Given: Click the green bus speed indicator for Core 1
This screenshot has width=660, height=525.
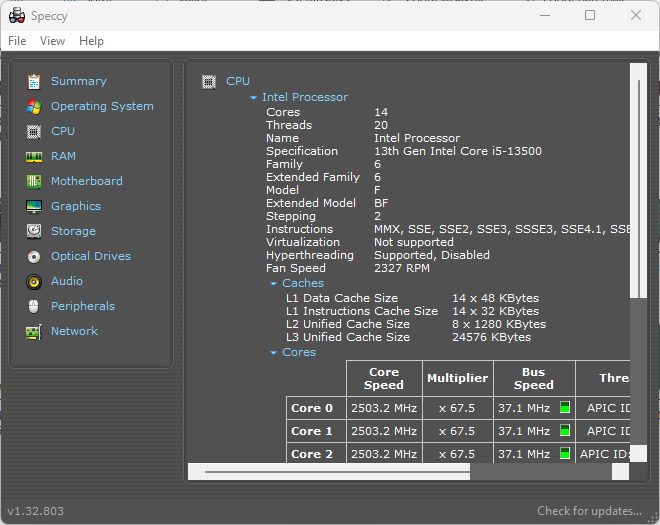Looking at the screenshot, I should point(565,430).
